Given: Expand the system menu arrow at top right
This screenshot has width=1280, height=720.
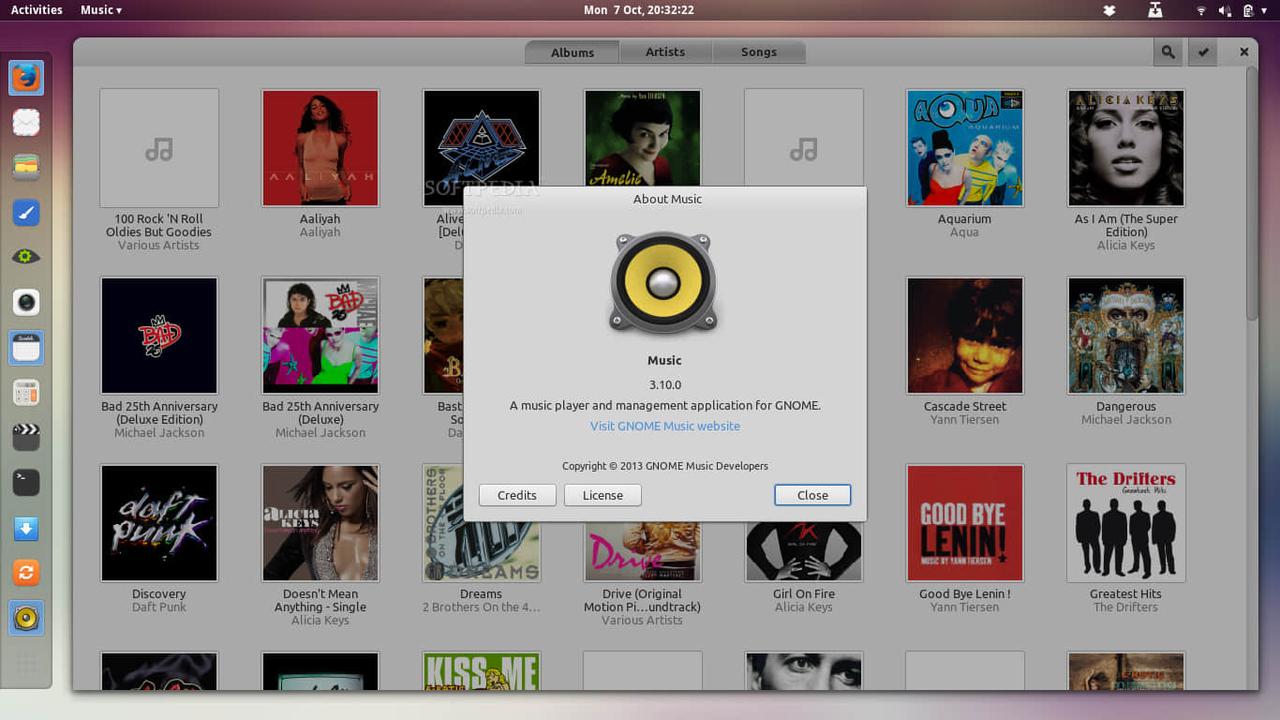Looking at the screenshot, I should point(1266,10).
